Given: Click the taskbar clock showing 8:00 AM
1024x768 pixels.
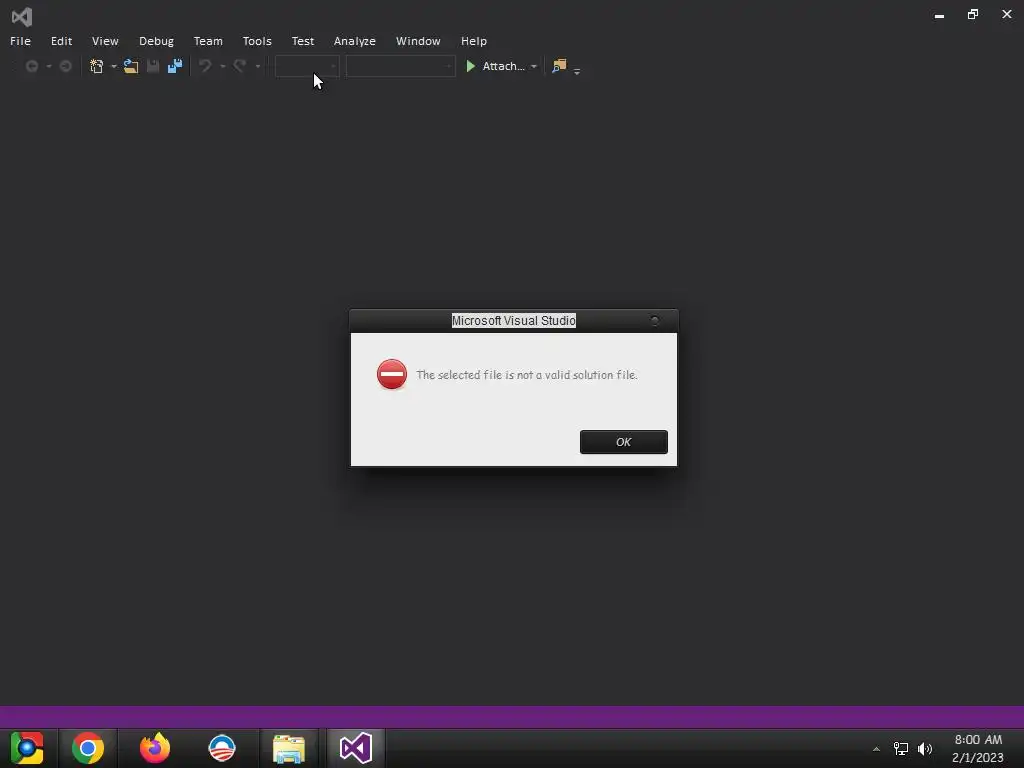Looking at the screenshot, I should pyautogui.click(x=978, y=748).
